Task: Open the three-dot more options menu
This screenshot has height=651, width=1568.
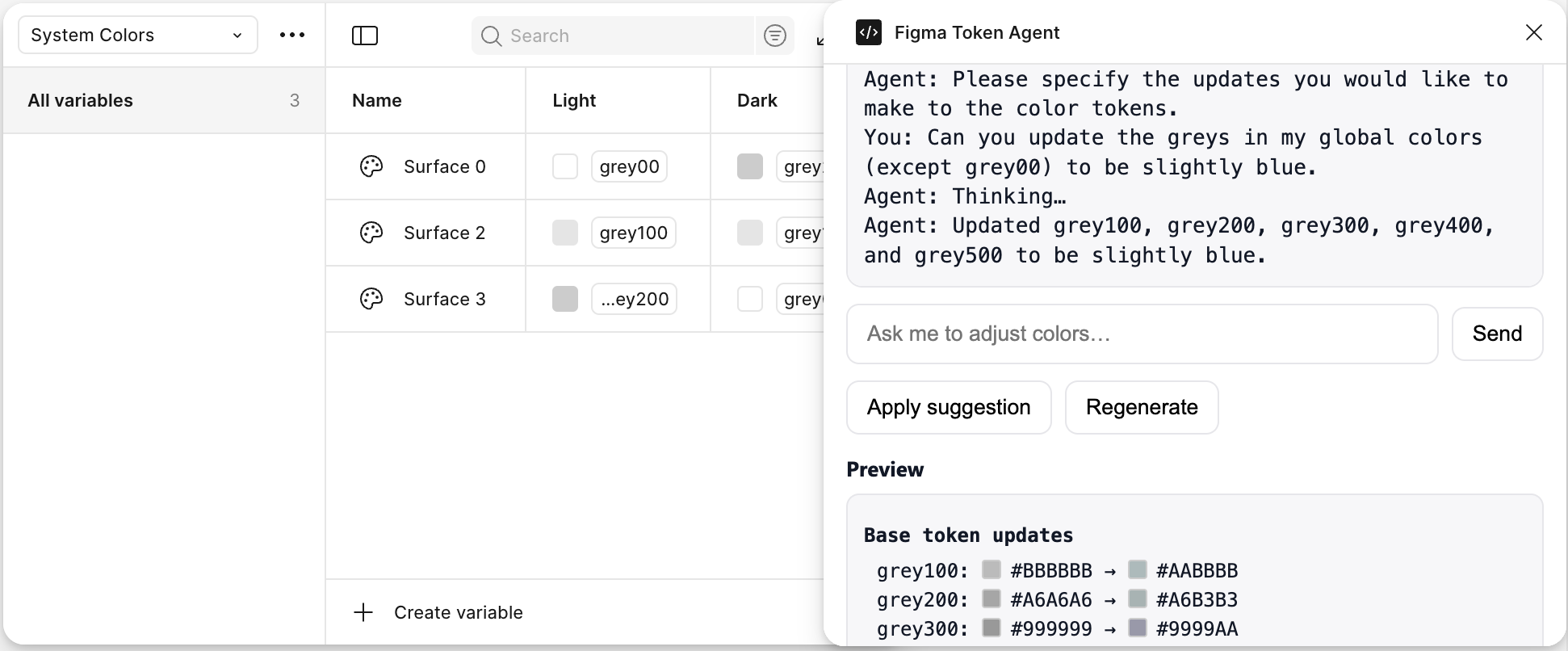Action: (292, 35)
